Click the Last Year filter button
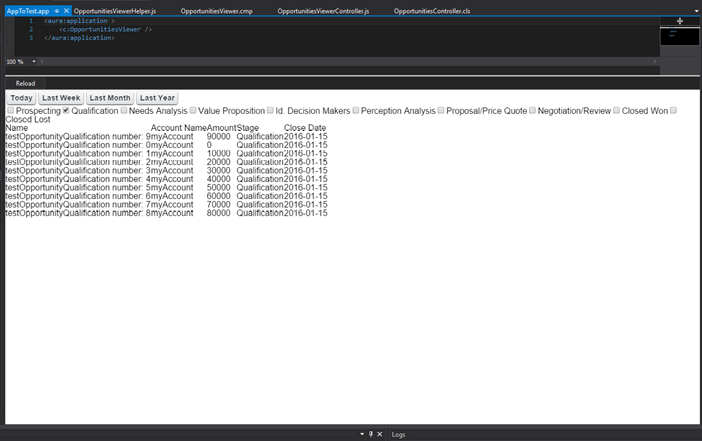 point(157,98)
